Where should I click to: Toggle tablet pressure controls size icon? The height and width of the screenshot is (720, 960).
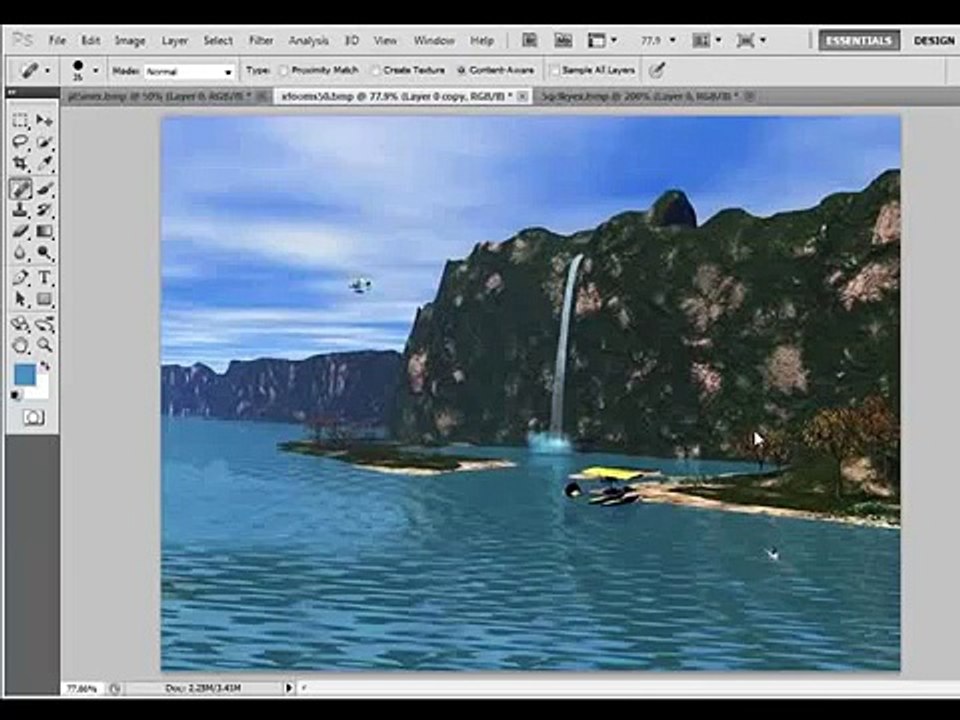point(656,70)
